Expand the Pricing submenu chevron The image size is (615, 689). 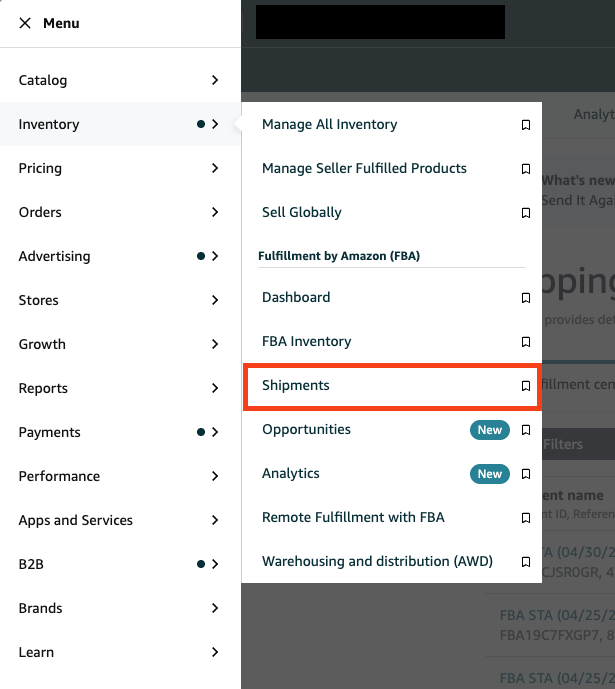215,168
